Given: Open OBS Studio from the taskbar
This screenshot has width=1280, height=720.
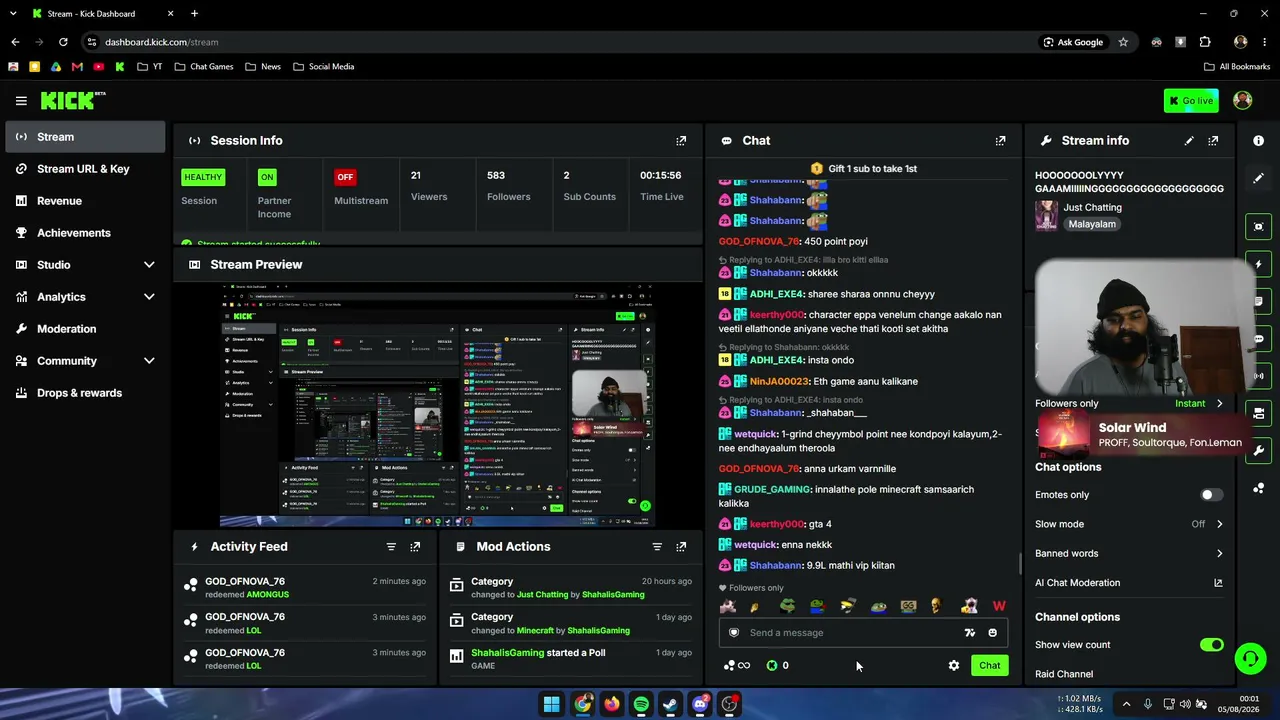Looking at the screenshot, I should point(730,704).
